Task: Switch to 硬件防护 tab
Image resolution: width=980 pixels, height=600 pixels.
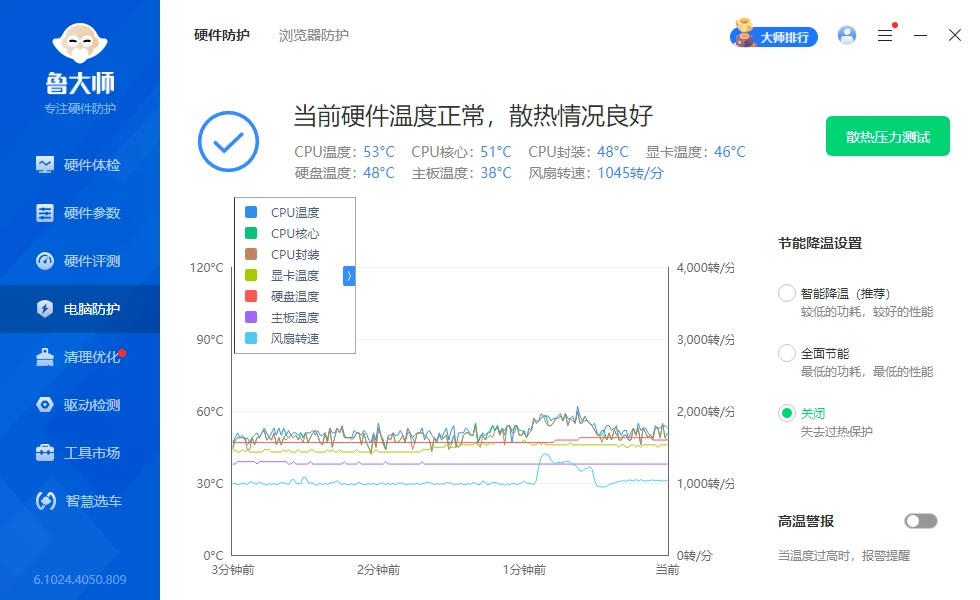Action: click(221, 35)
